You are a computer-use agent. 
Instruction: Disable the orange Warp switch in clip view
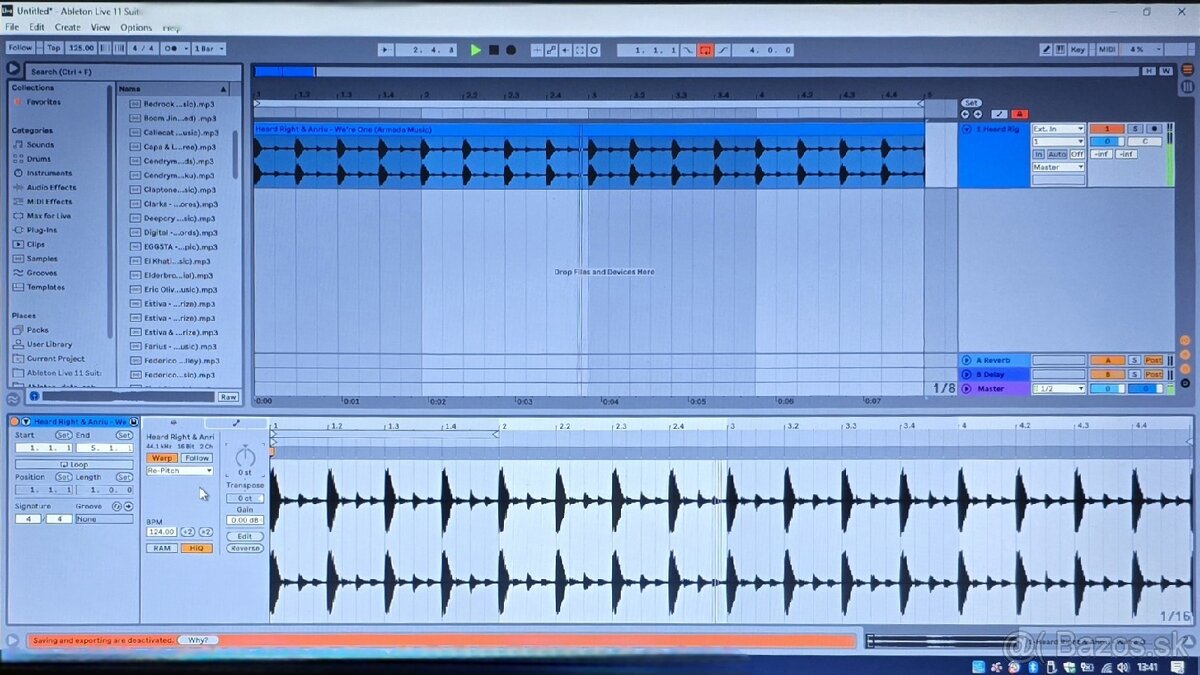[161, 458]
